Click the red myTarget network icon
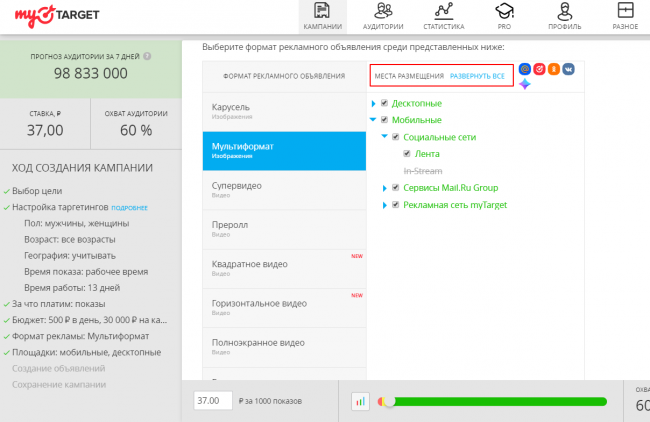This screenshot has width=650, height=422. [x=539, y=69]
